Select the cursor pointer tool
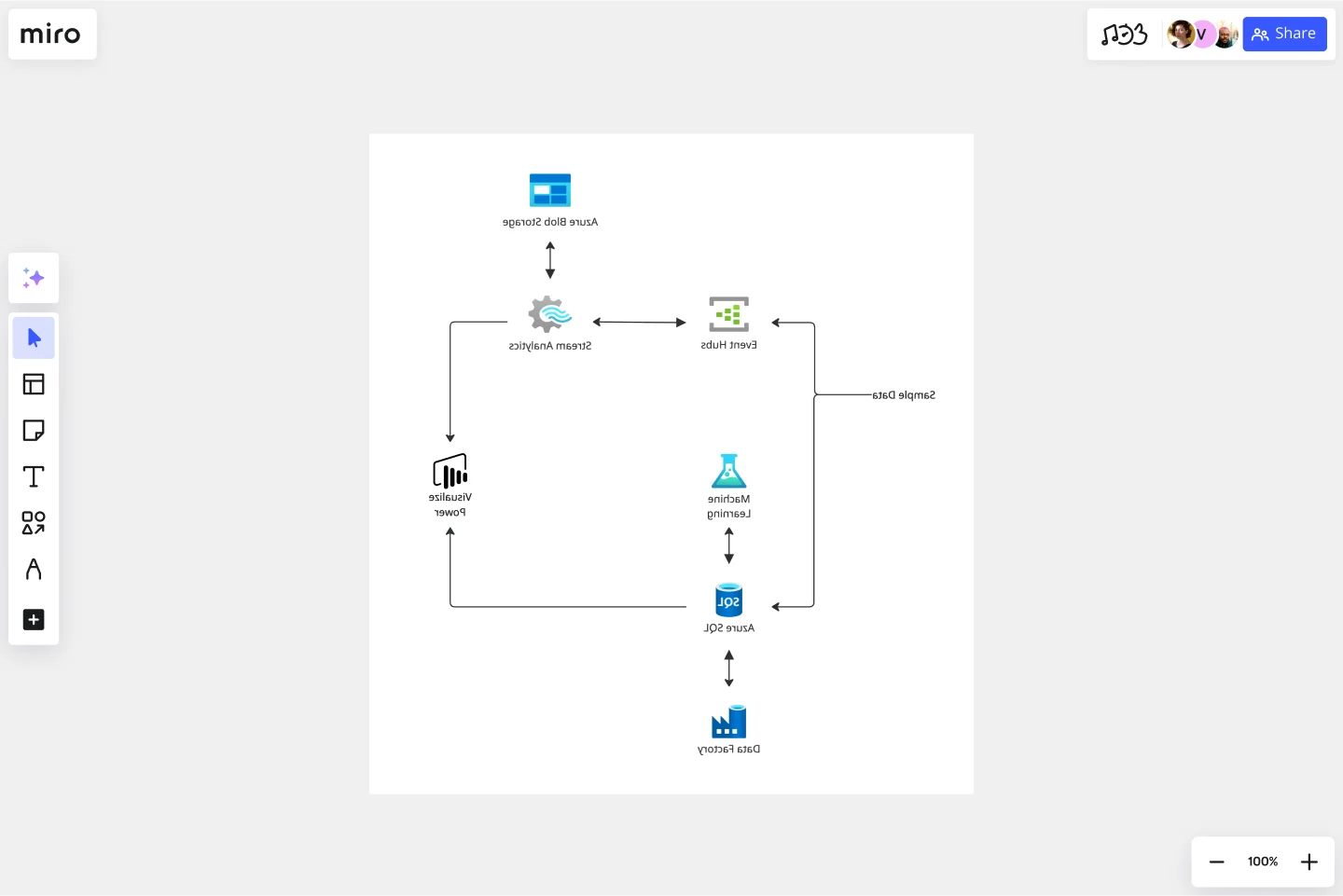 coord(34,338)
